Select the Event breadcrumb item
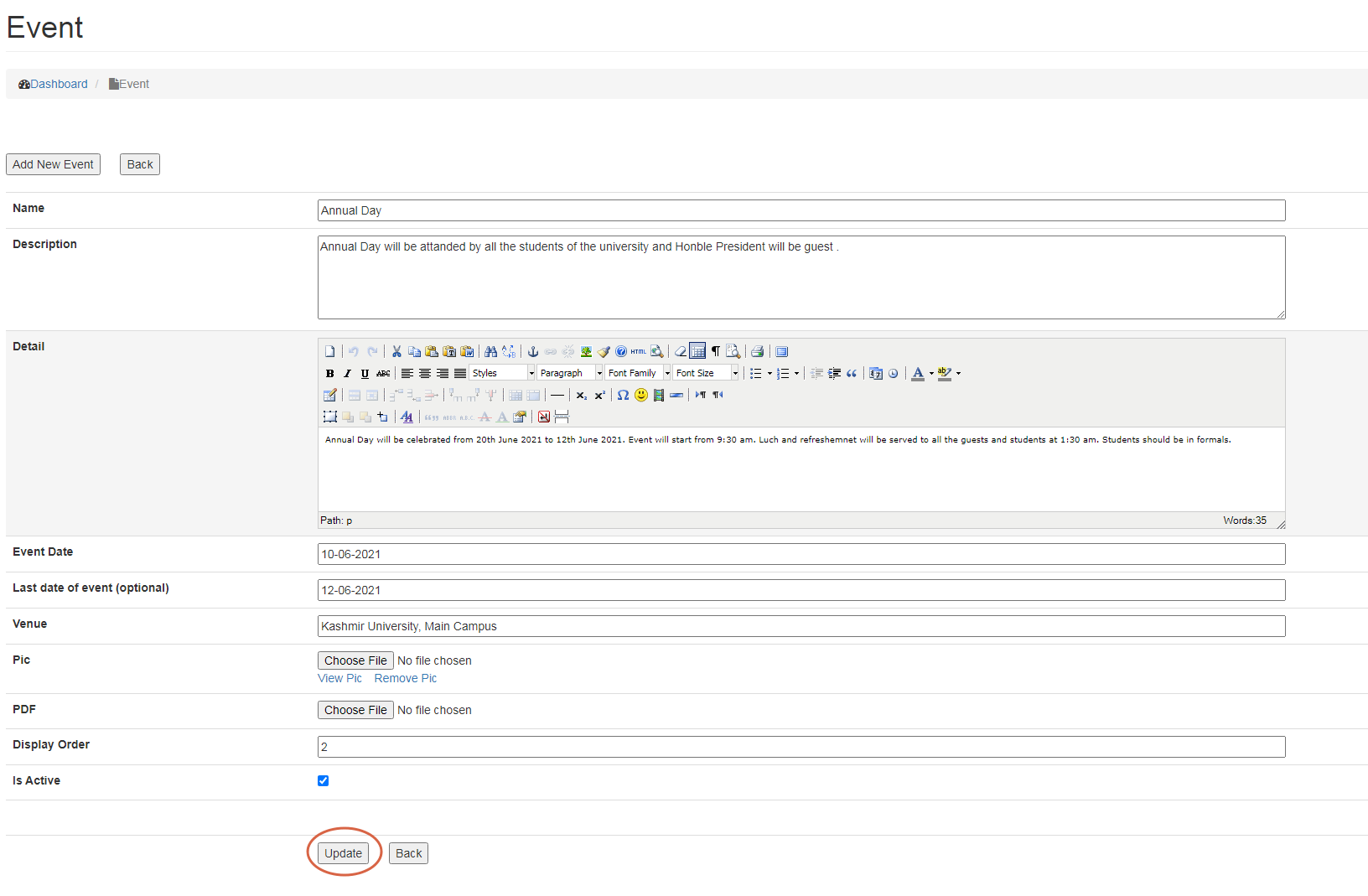 click(x=133, y=84)
